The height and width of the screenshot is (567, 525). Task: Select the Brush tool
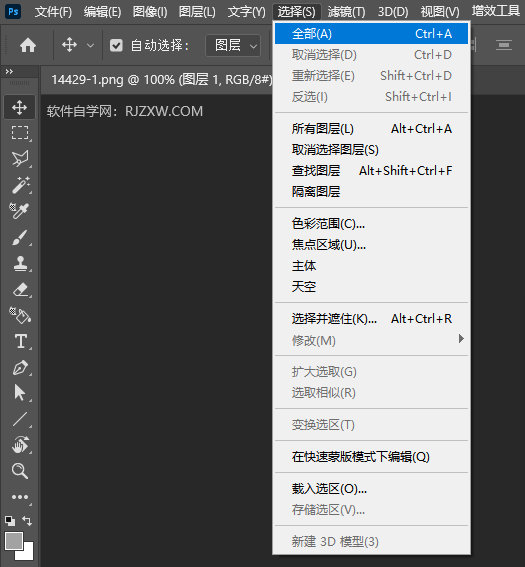pyautogui.click(x=20, y=237)
